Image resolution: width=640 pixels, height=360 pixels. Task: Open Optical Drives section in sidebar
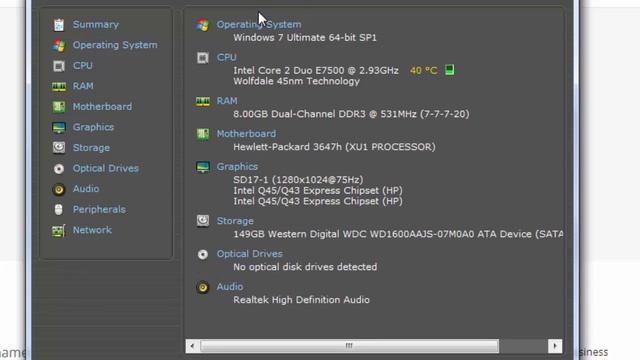coord(106,168)
